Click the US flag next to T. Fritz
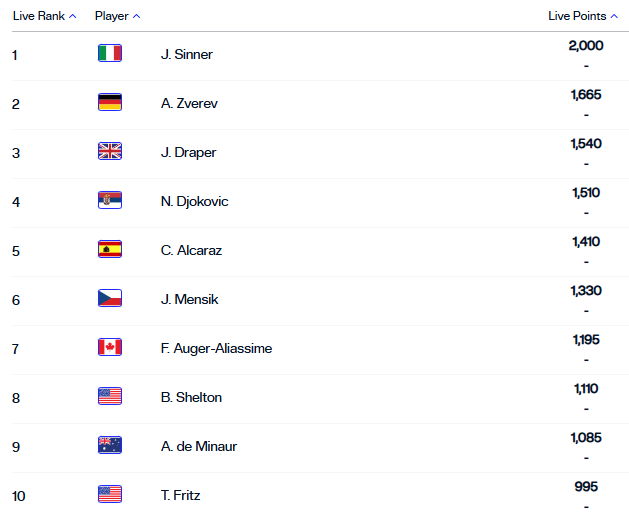Image resolution: width=629 pixels, height=520 pixels. coord(110,495)
